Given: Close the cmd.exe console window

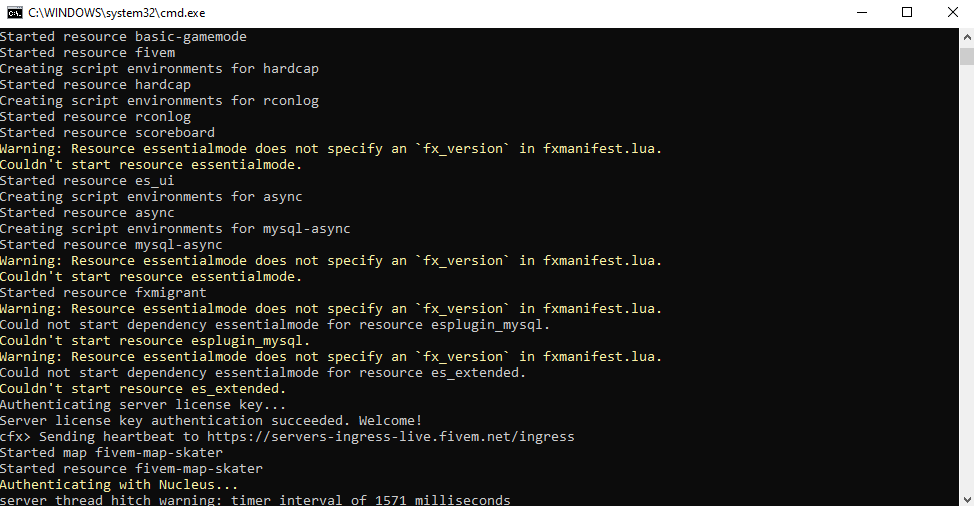Looking at the screenshot, I should (952, 12).
